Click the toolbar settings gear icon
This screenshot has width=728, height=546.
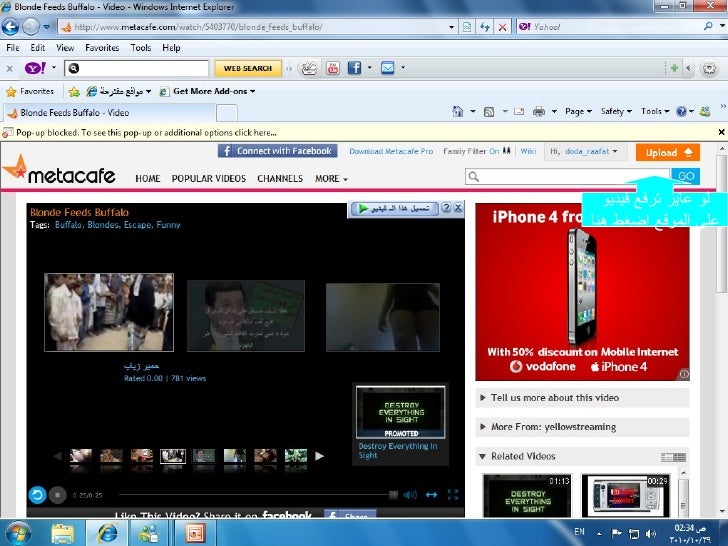click(x=709, y=69)
